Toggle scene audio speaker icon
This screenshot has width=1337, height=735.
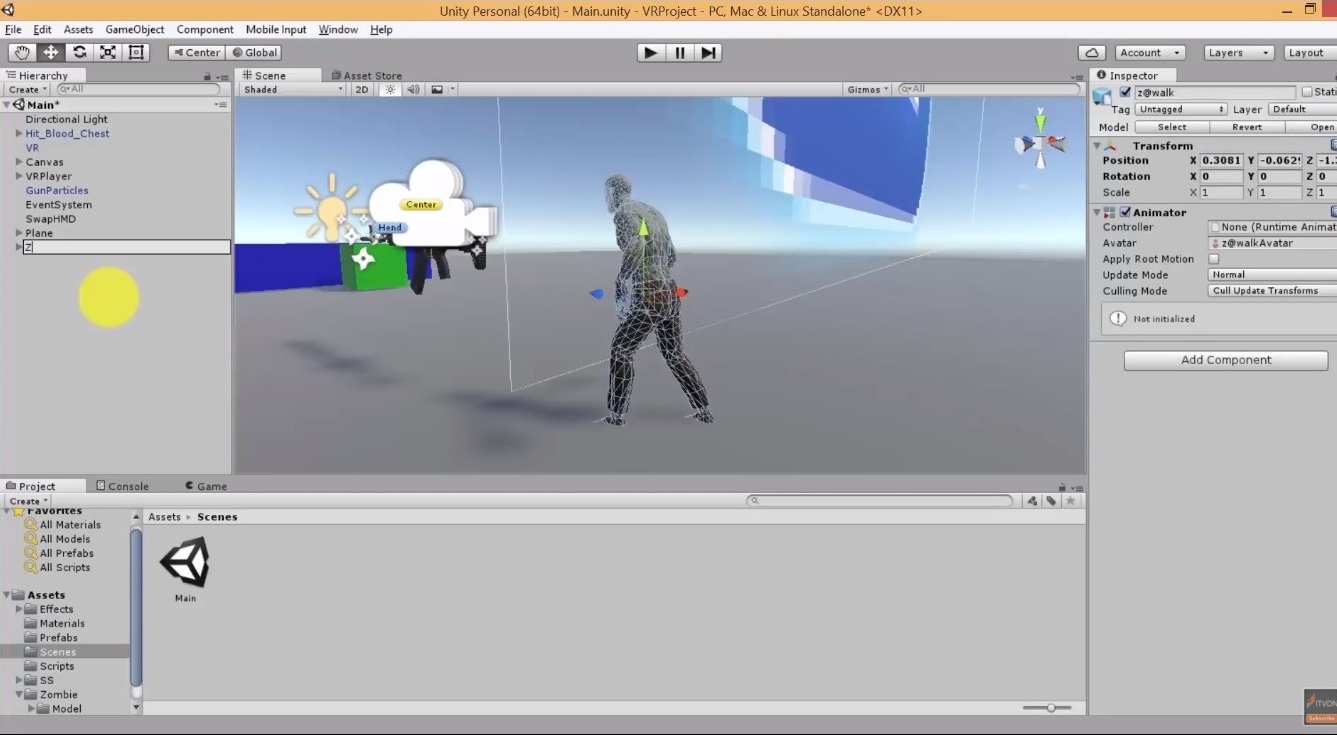[x=413, y=89]
